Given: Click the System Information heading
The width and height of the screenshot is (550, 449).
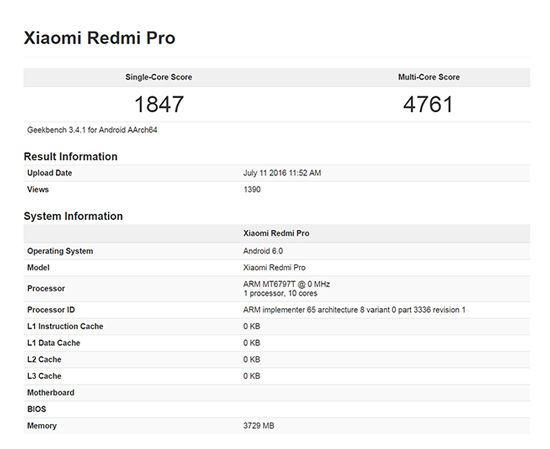Looking at the screenshot, I should pyautogui.click(x=73, y=216).
